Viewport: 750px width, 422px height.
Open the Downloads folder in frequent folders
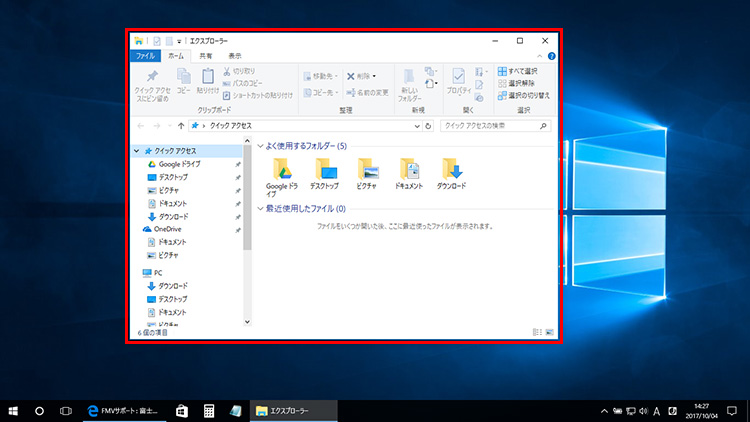point(452,167)
